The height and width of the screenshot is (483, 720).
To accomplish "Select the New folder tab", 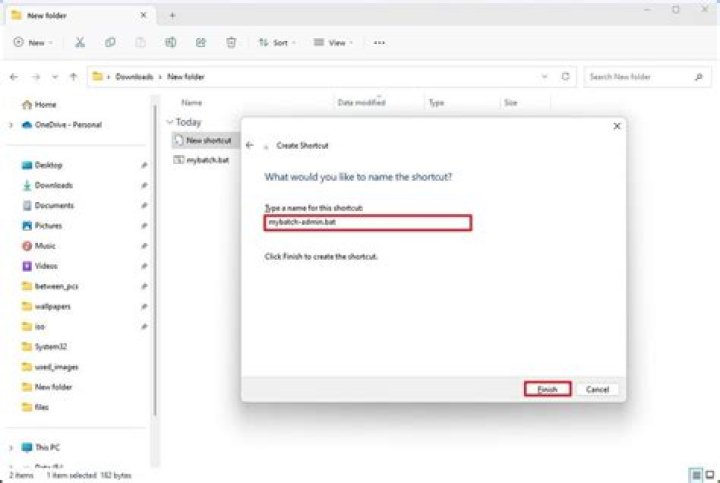I will click(78, 16).
